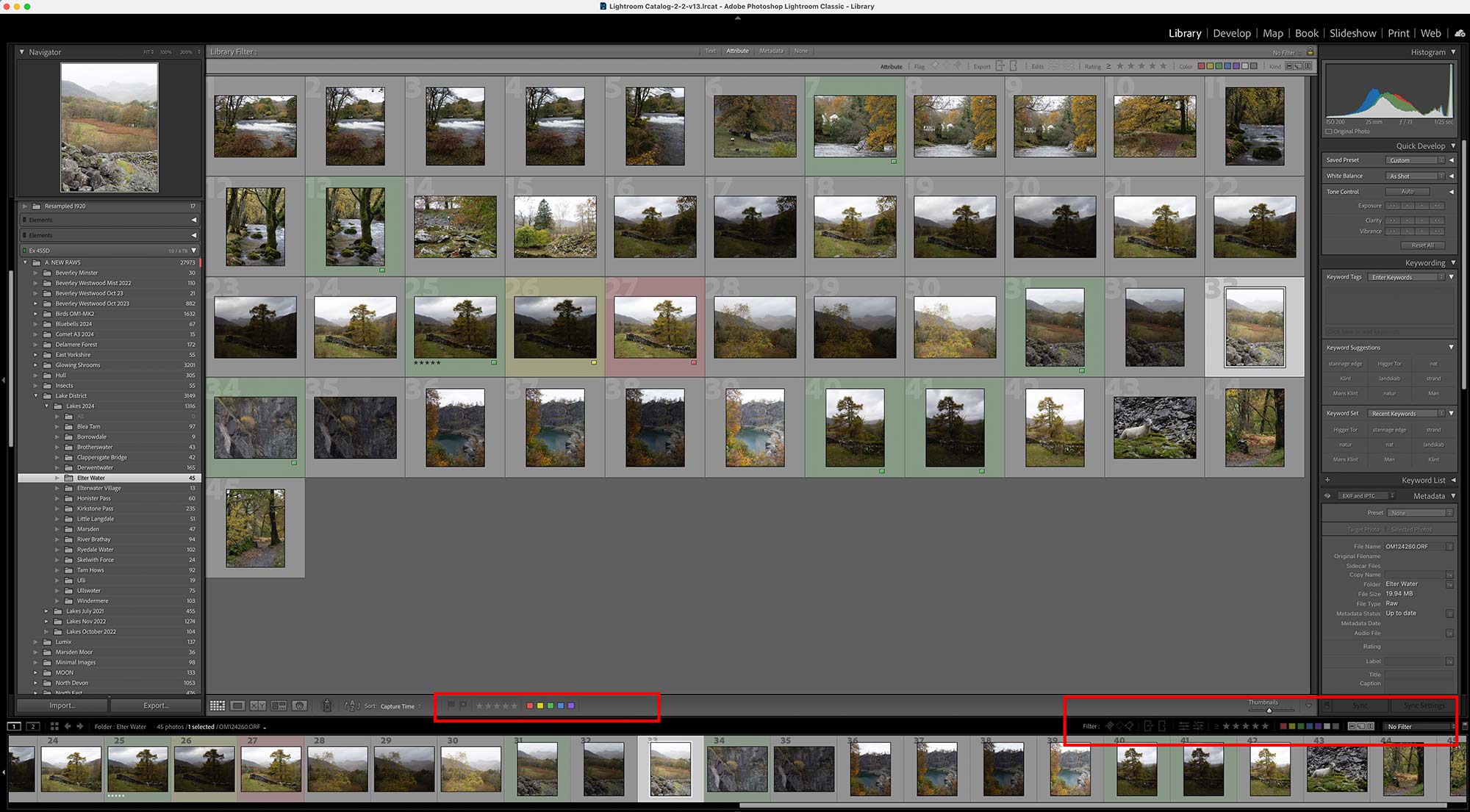Click the red color label filter swatch
This screenshot has height=812, width=1470.
[x=529, y=705]
